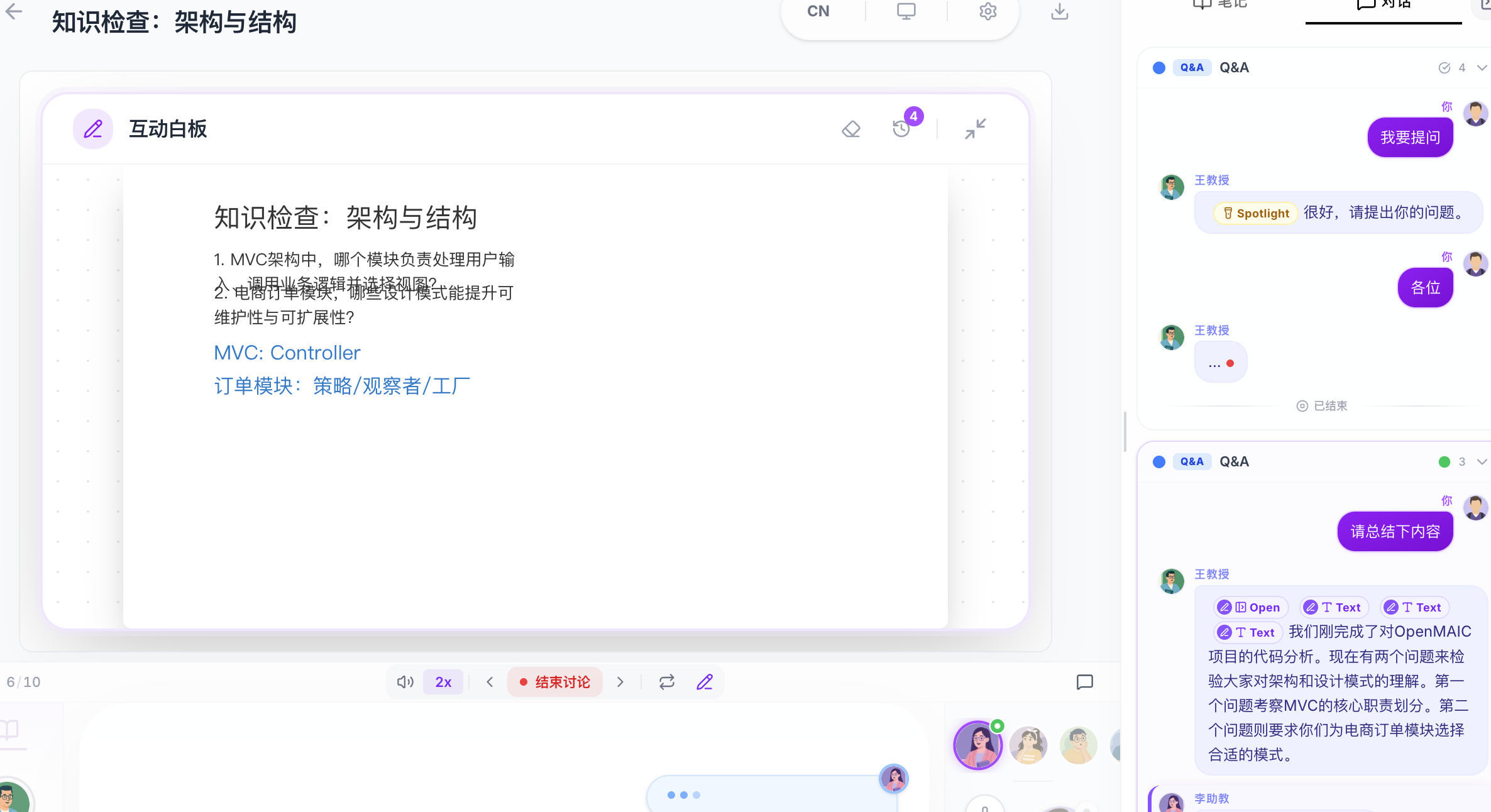Open screen display settings via the monitor icon
Screen dimensions: 1491x812
click(905, 11)
